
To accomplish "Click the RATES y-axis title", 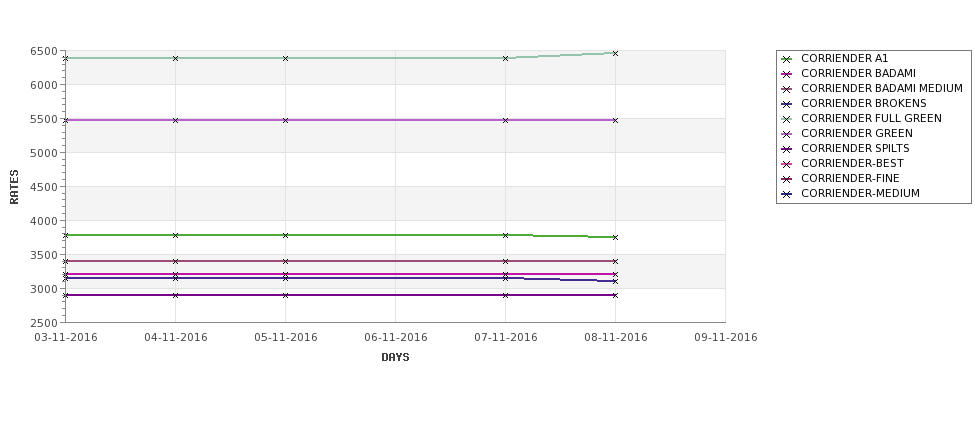I will 14,187.
